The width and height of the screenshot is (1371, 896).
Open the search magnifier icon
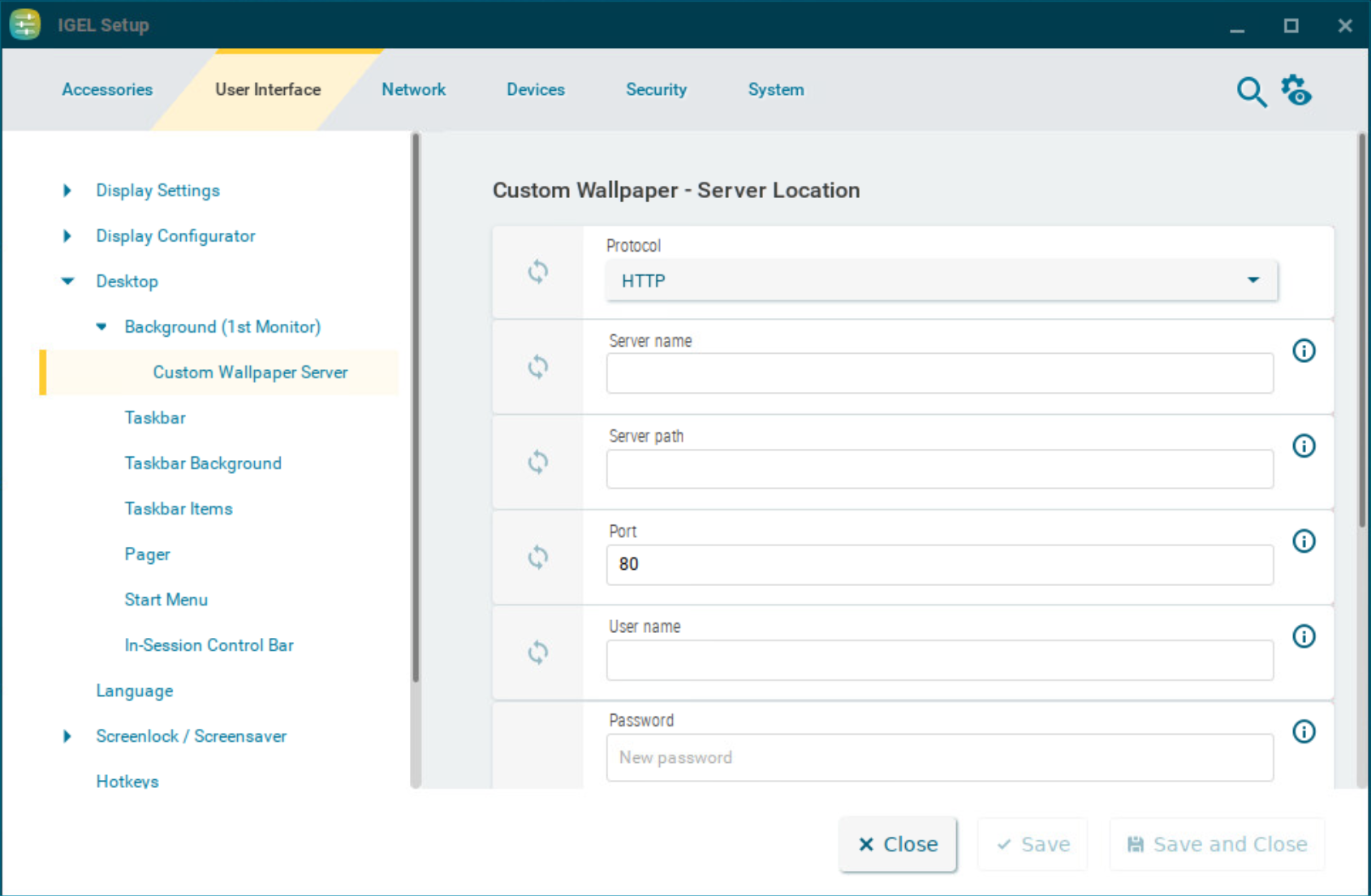click(1251, 92)
